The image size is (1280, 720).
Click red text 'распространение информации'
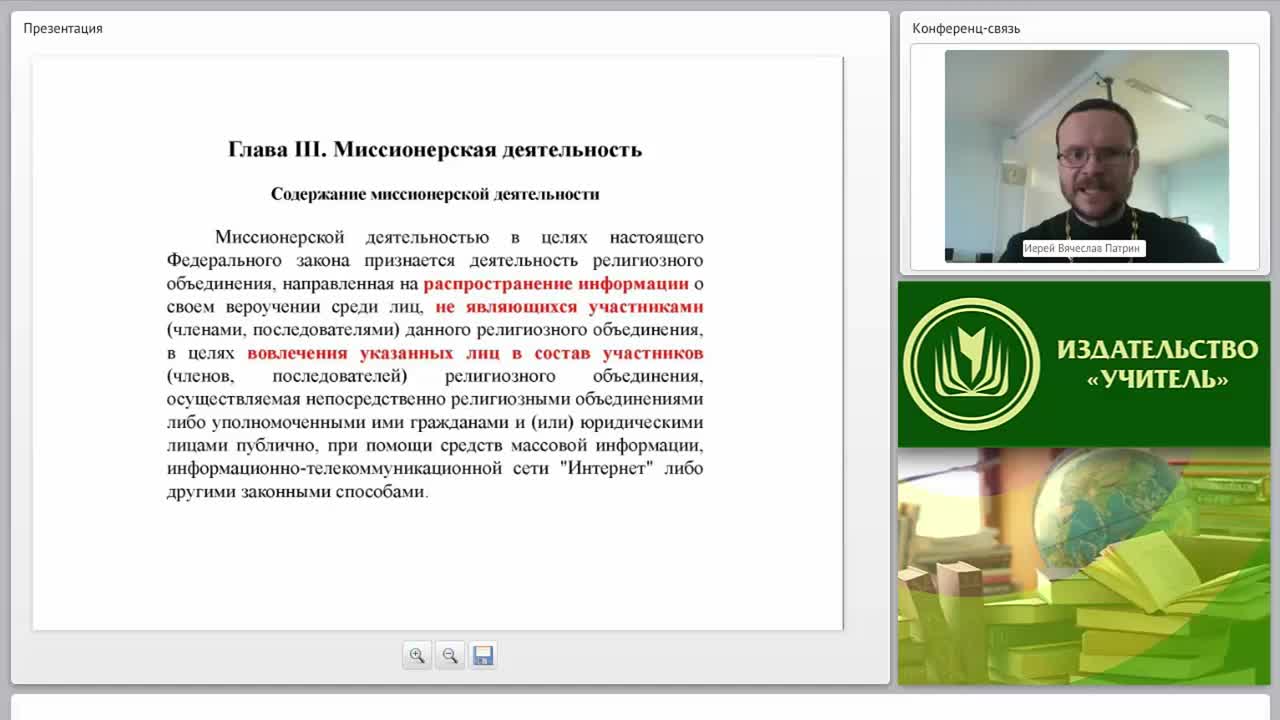556,284
